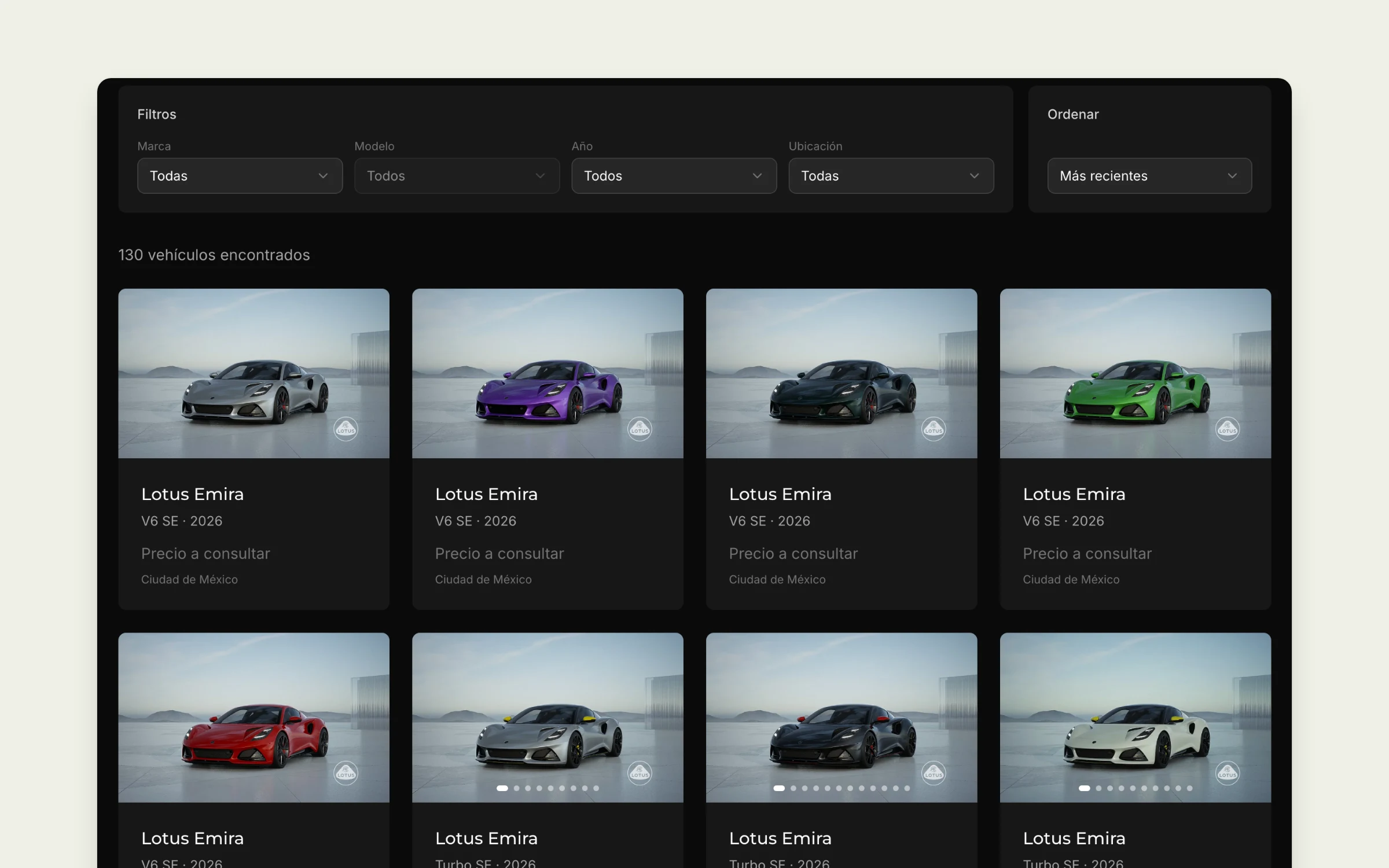The width and height of the screenshot is (1389, 868).
Task: Select first carousel dot on silver Turbo SE photo
Action: tap(502, 788)
